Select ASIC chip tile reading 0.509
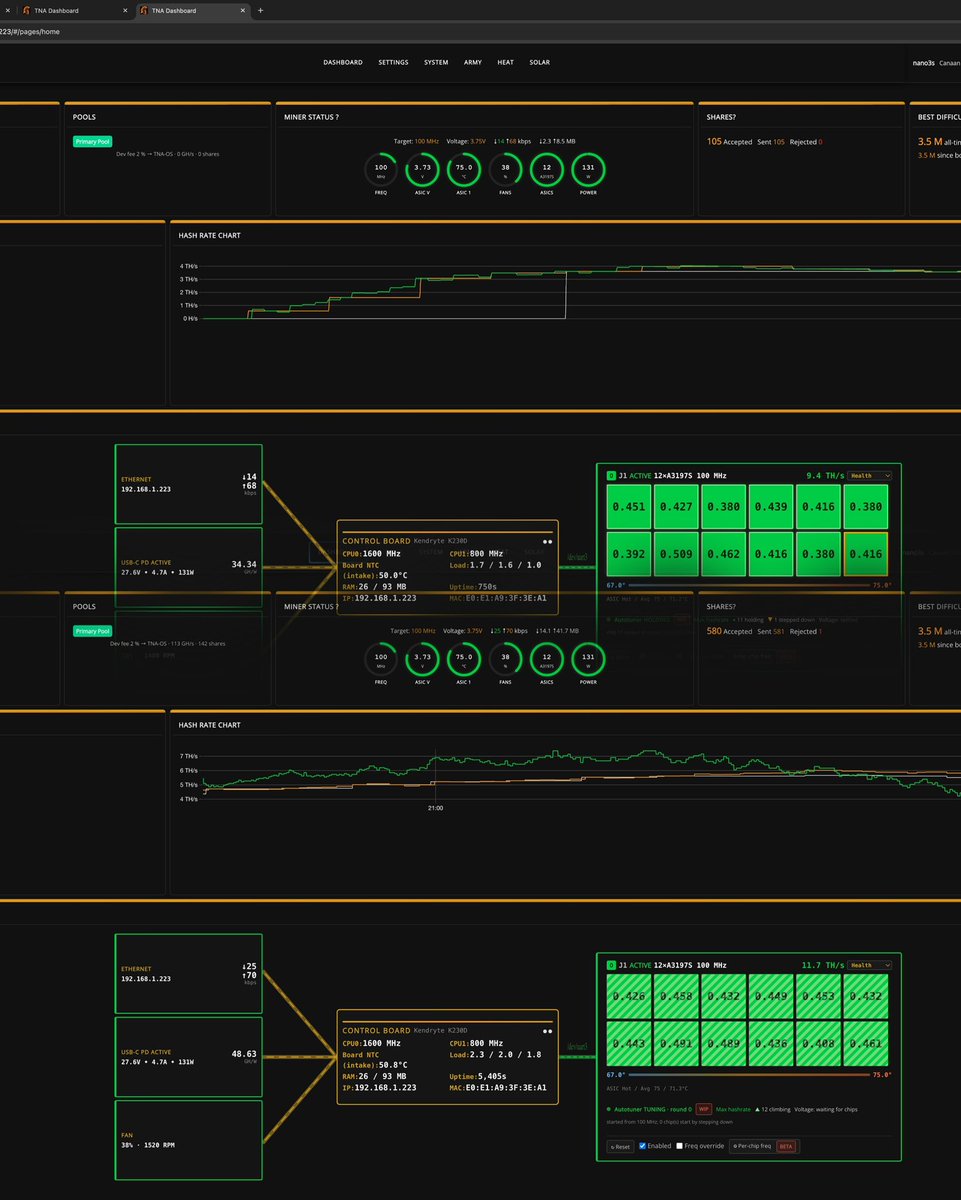The height and width of the screenshot is (1200, 961). tap(676, 554)
